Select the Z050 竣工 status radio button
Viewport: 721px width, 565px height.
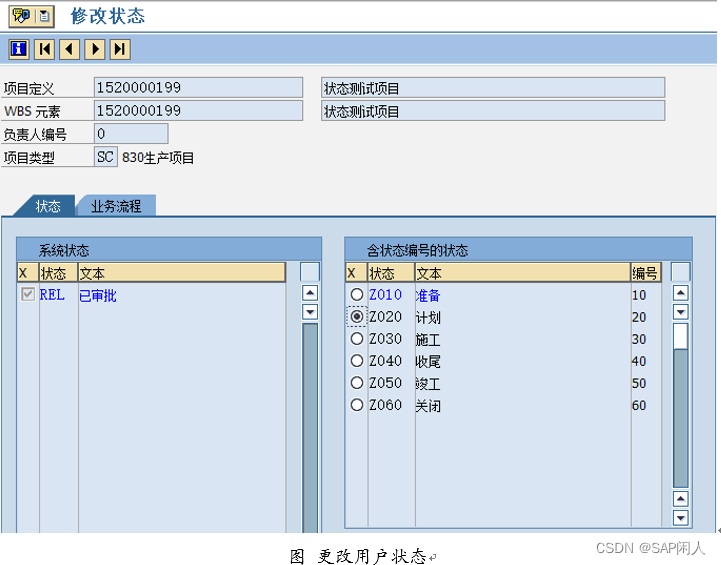click(357, 383)
